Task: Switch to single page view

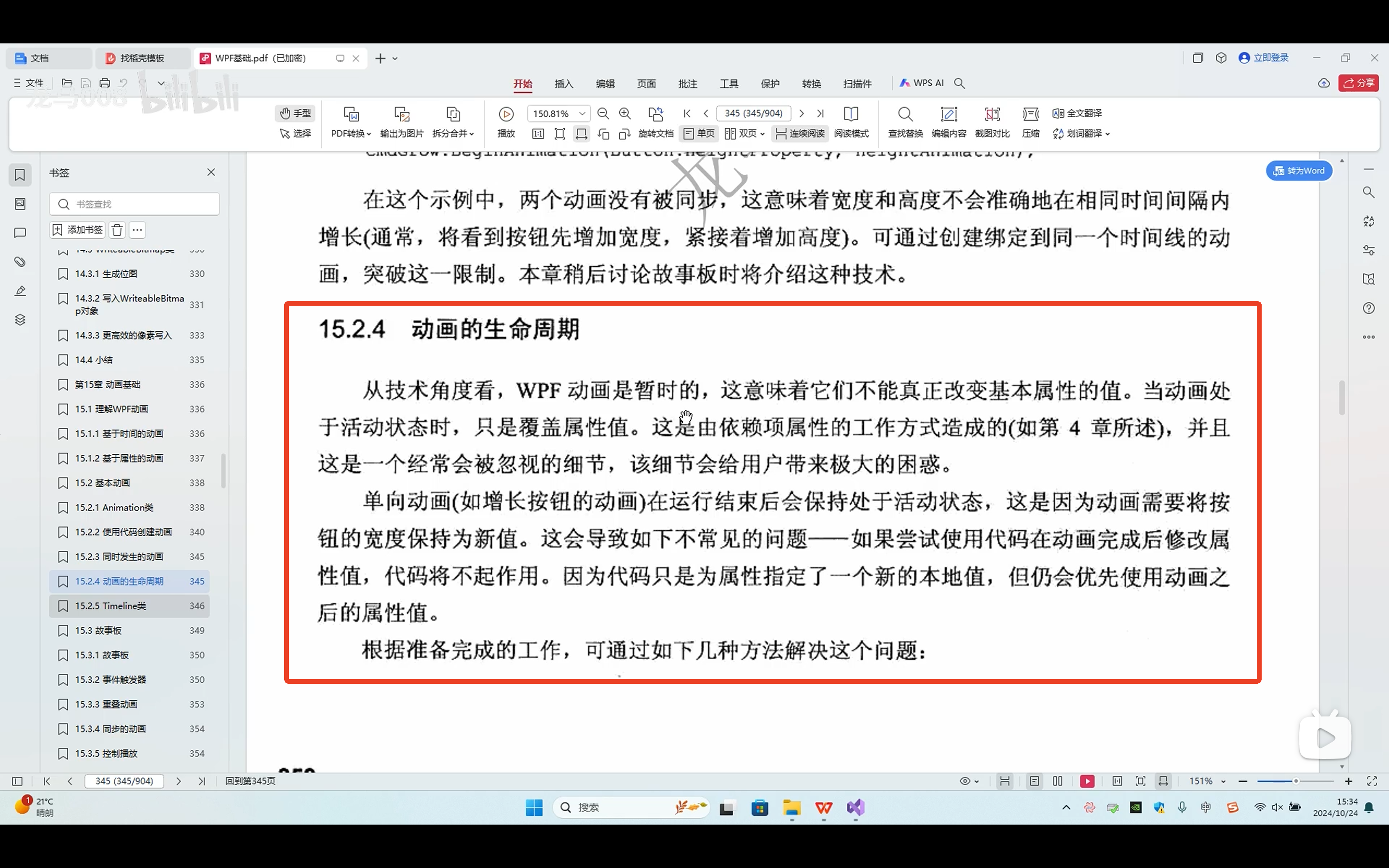Action: tap(699, 134)
